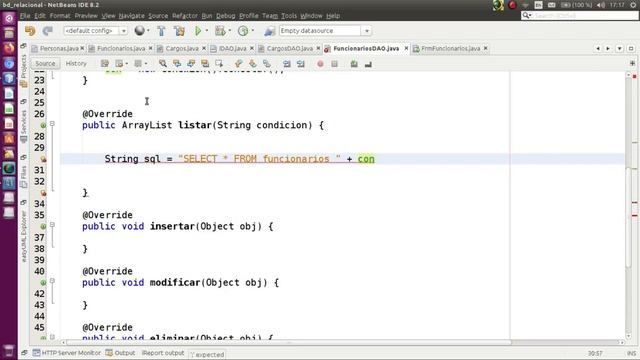Click the Undo arrow in main toolbar
640x360 pixels.
(30, 31)
